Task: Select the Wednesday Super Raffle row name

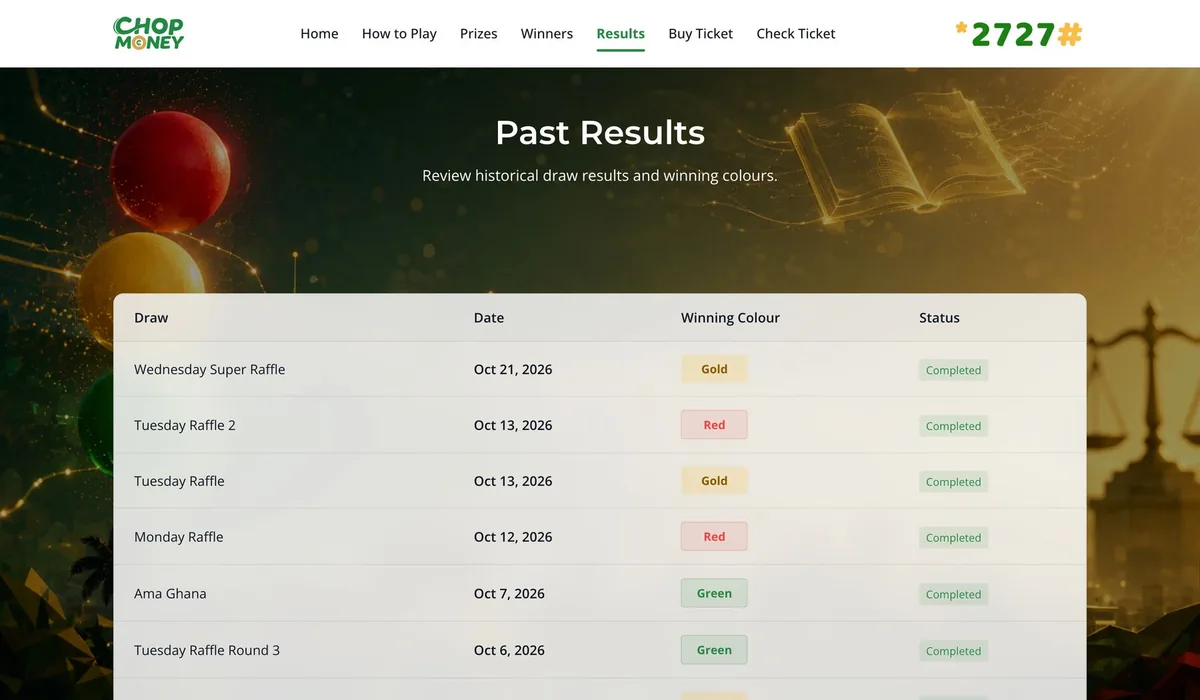Action: (x=210, y=369)
